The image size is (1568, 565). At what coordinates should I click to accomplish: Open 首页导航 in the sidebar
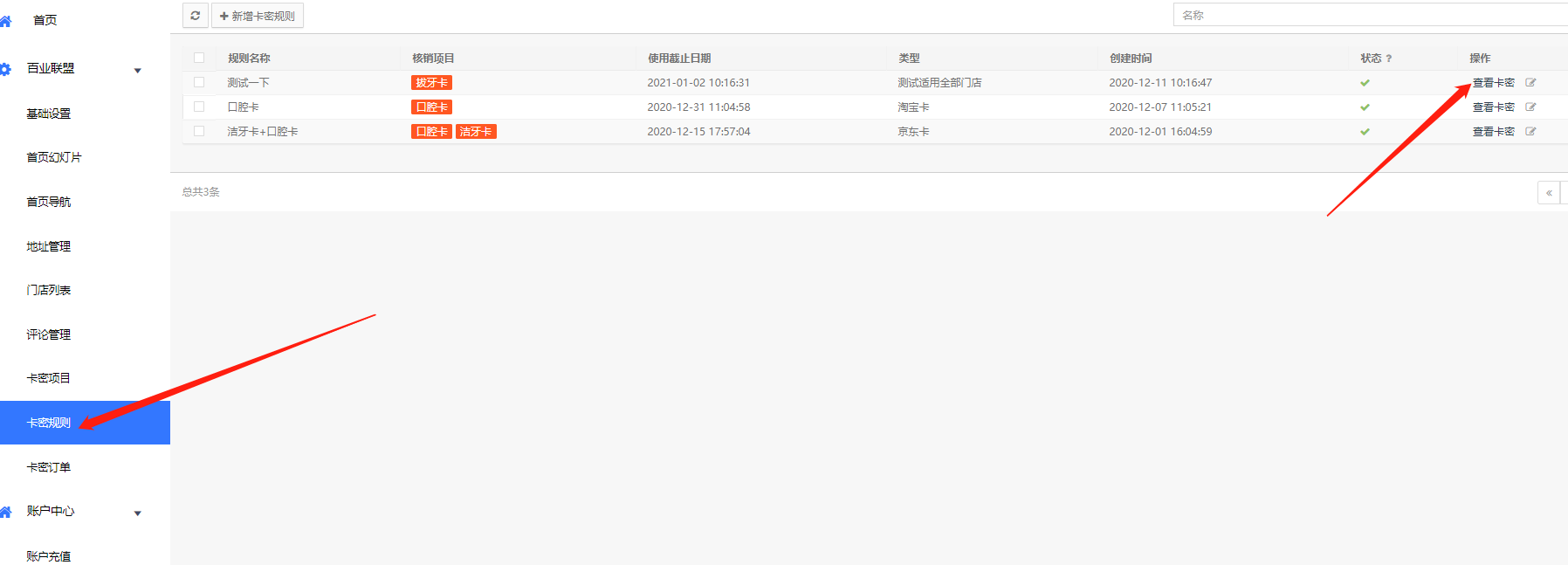tap(49, 202)
